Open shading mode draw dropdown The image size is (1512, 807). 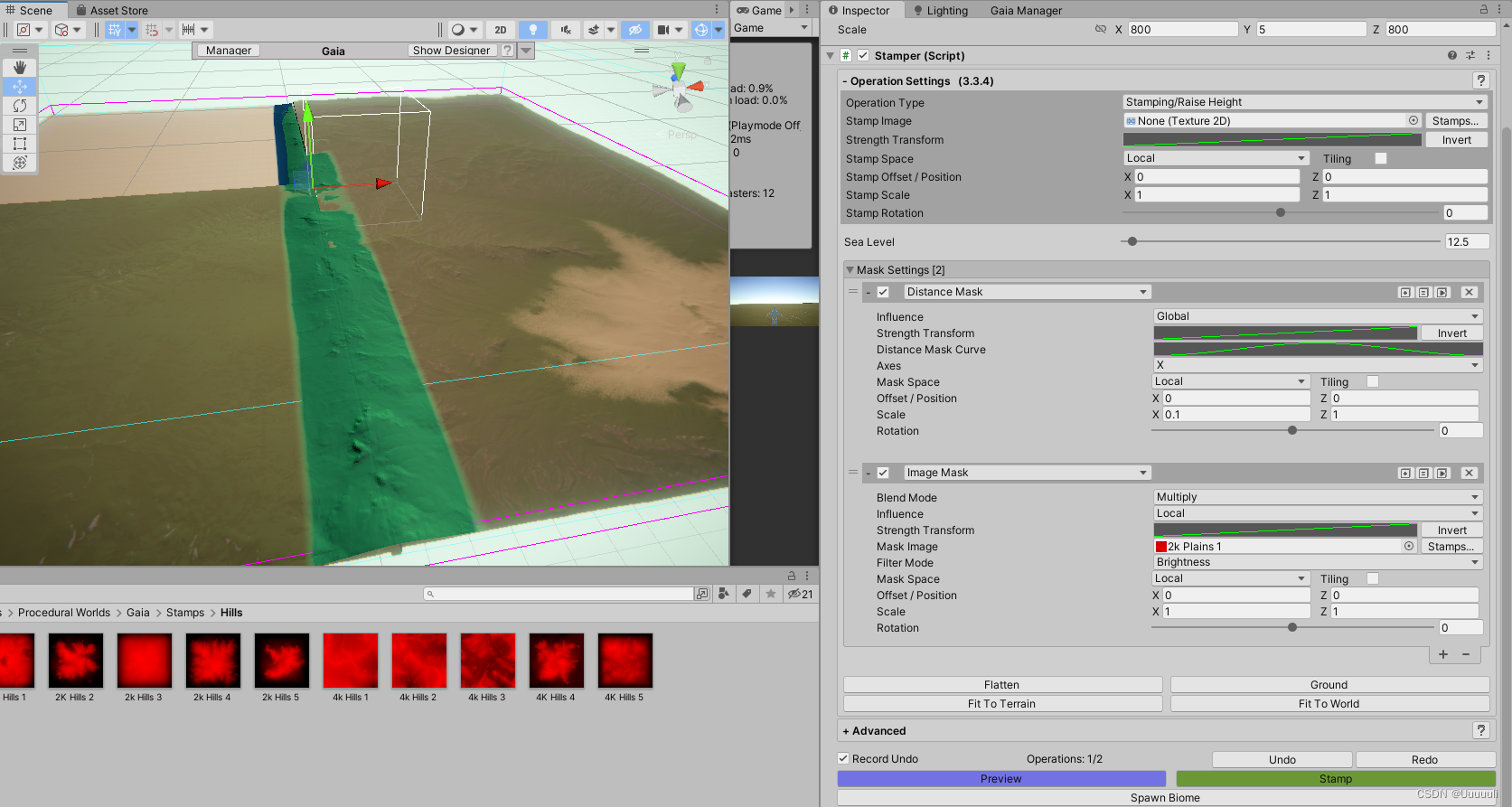pyautogui.click(x=465, y=30)
